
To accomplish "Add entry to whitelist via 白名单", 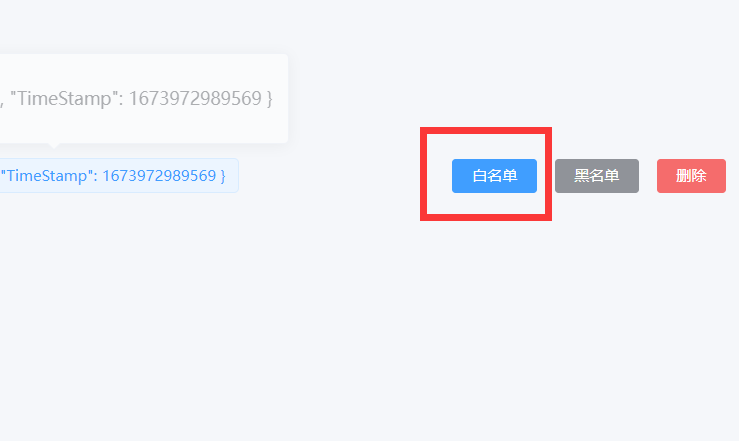I will point(494,176).
